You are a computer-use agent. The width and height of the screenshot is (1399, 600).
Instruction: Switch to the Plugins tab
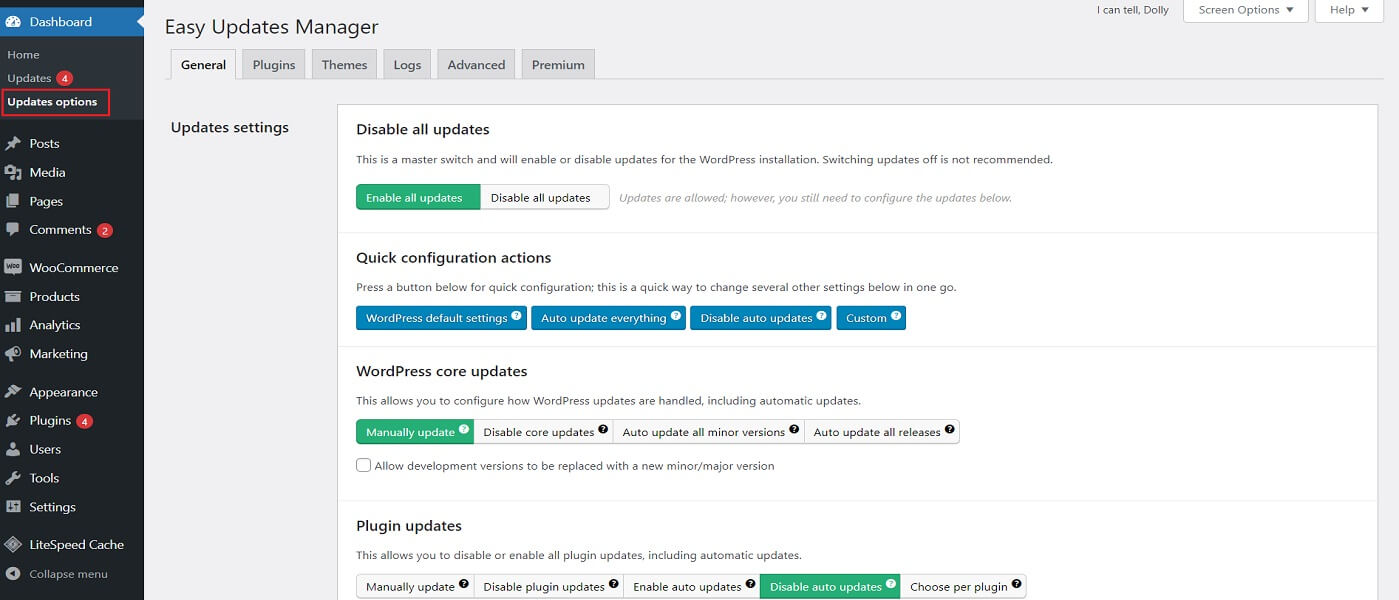274,64
